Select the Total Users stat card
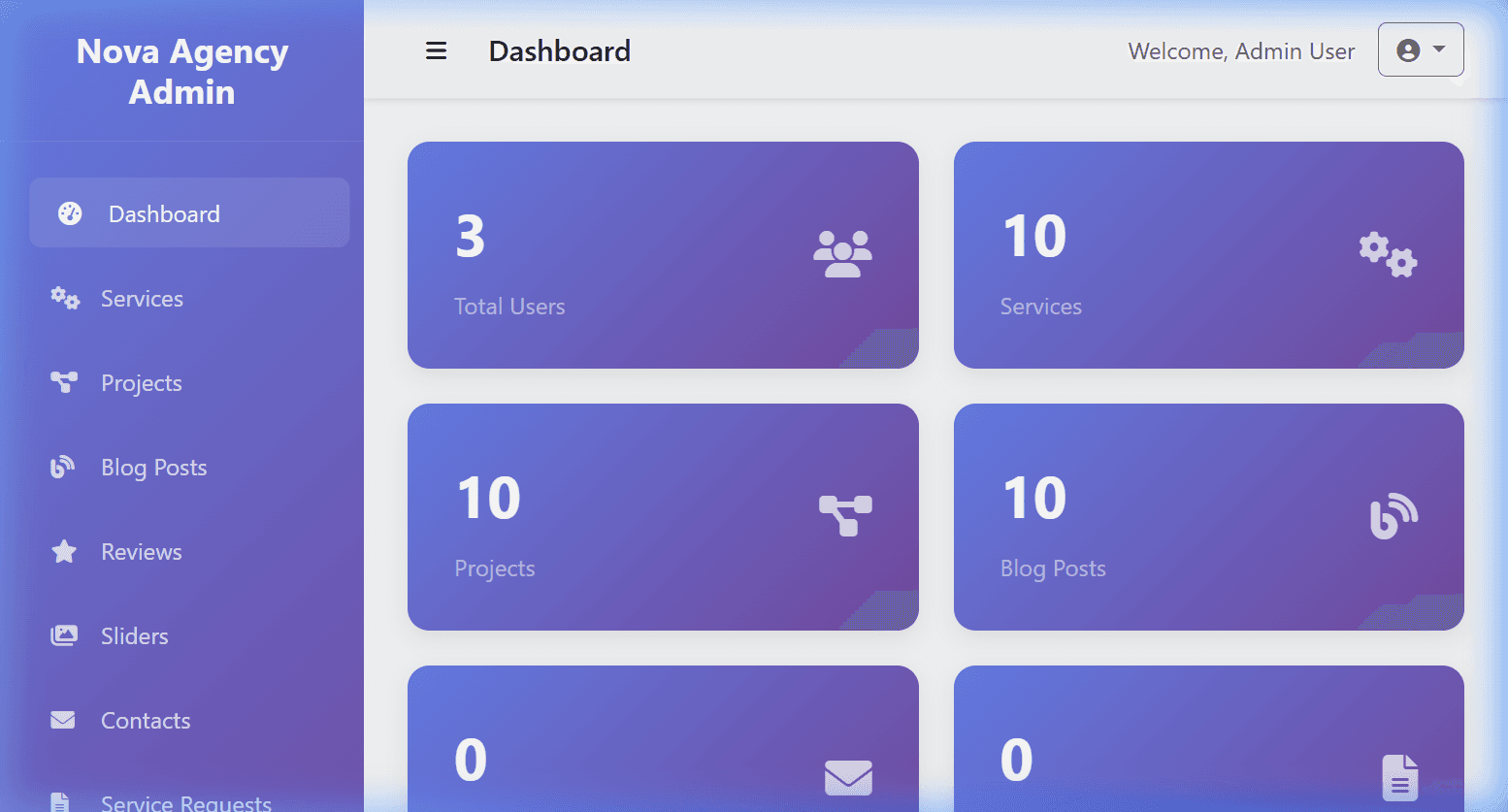Image resolution: width=1508 pixels, height=812 pixels. pos(663,255)
